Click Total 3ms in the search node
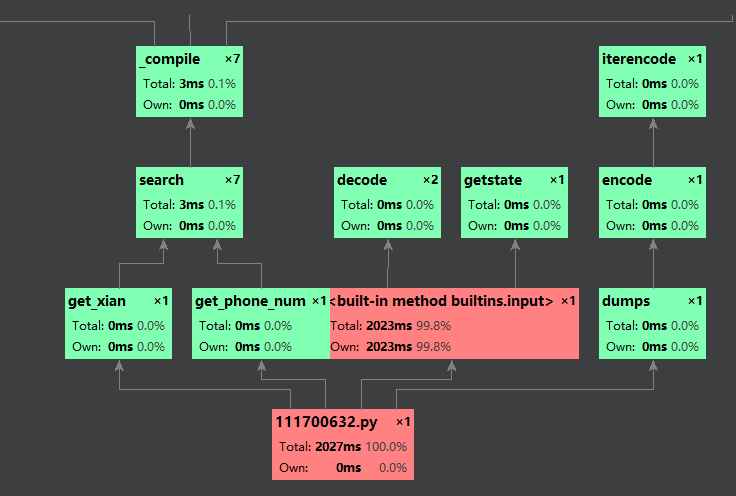Image resolution: width=736 pixels, height=496 pixels. point(189,205)
